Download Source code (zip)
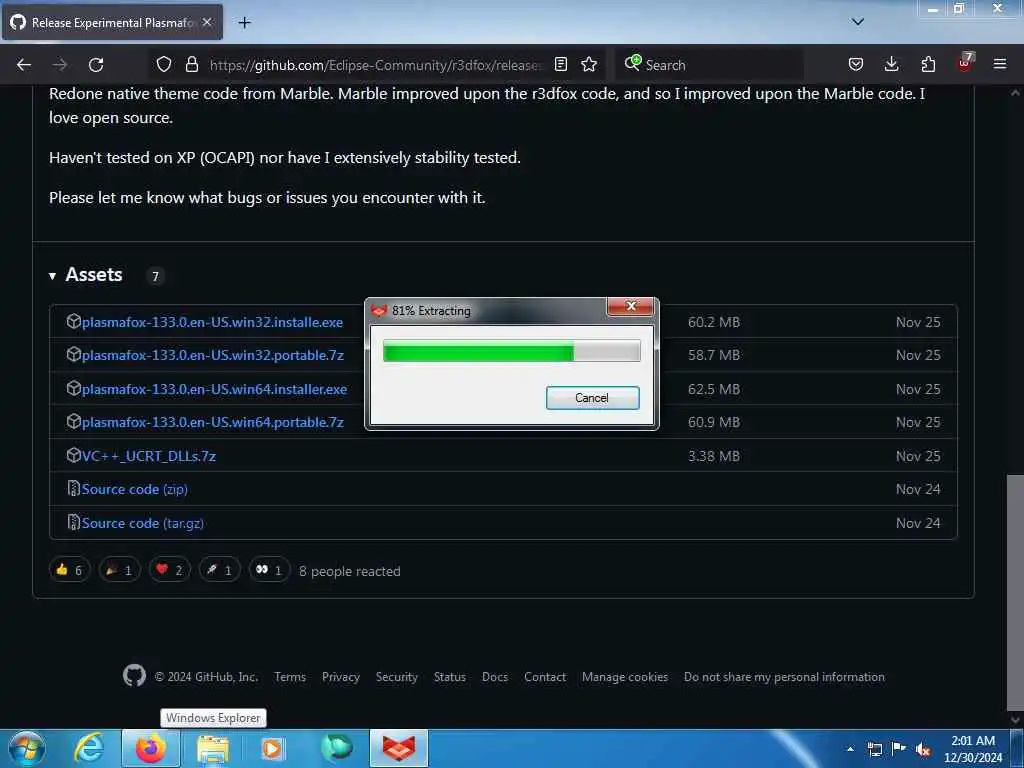The height and width of the screenshot is (768, 1024). point(135,489)
